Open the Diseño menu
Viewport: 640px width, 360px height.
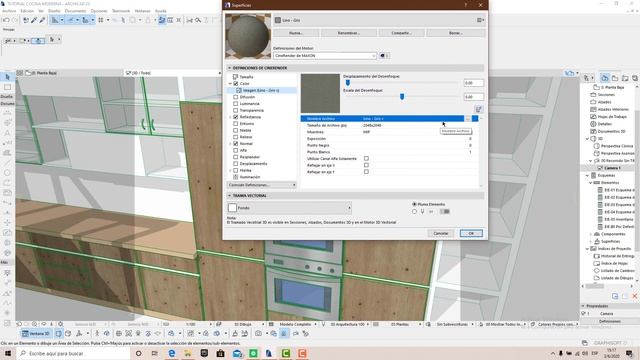(54, 11)
